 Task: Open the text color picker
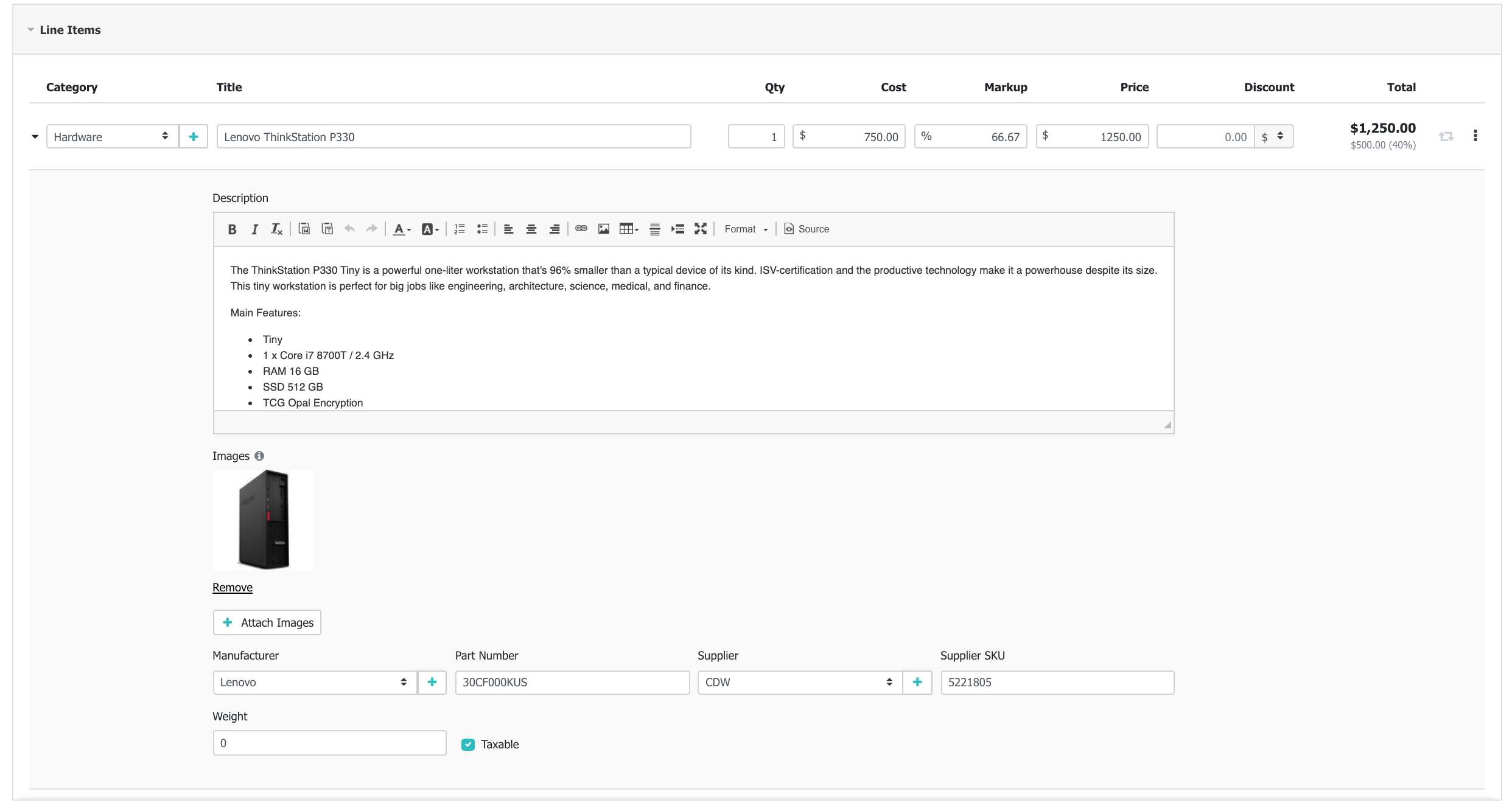coord(402,229)
